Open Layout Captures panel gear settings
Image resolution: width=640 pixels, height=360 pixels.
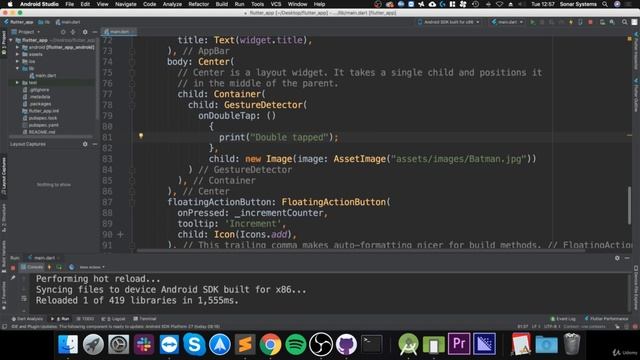coord(85,144)
